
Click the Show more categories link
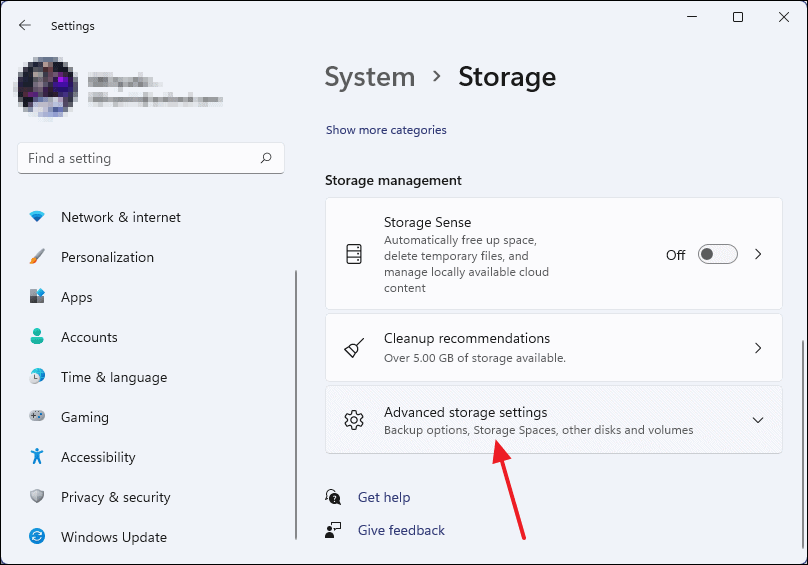[386, 130]
